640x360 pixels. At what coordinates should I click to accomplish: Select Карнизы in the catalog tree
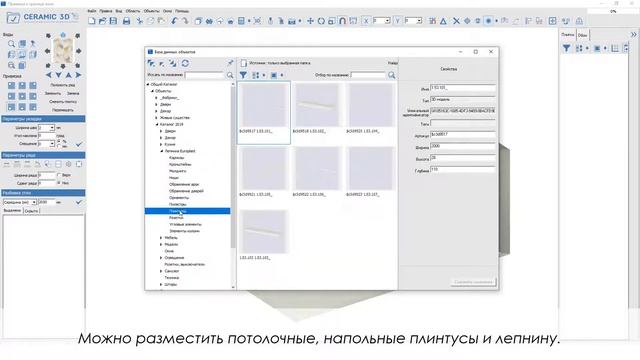(176, 158)
